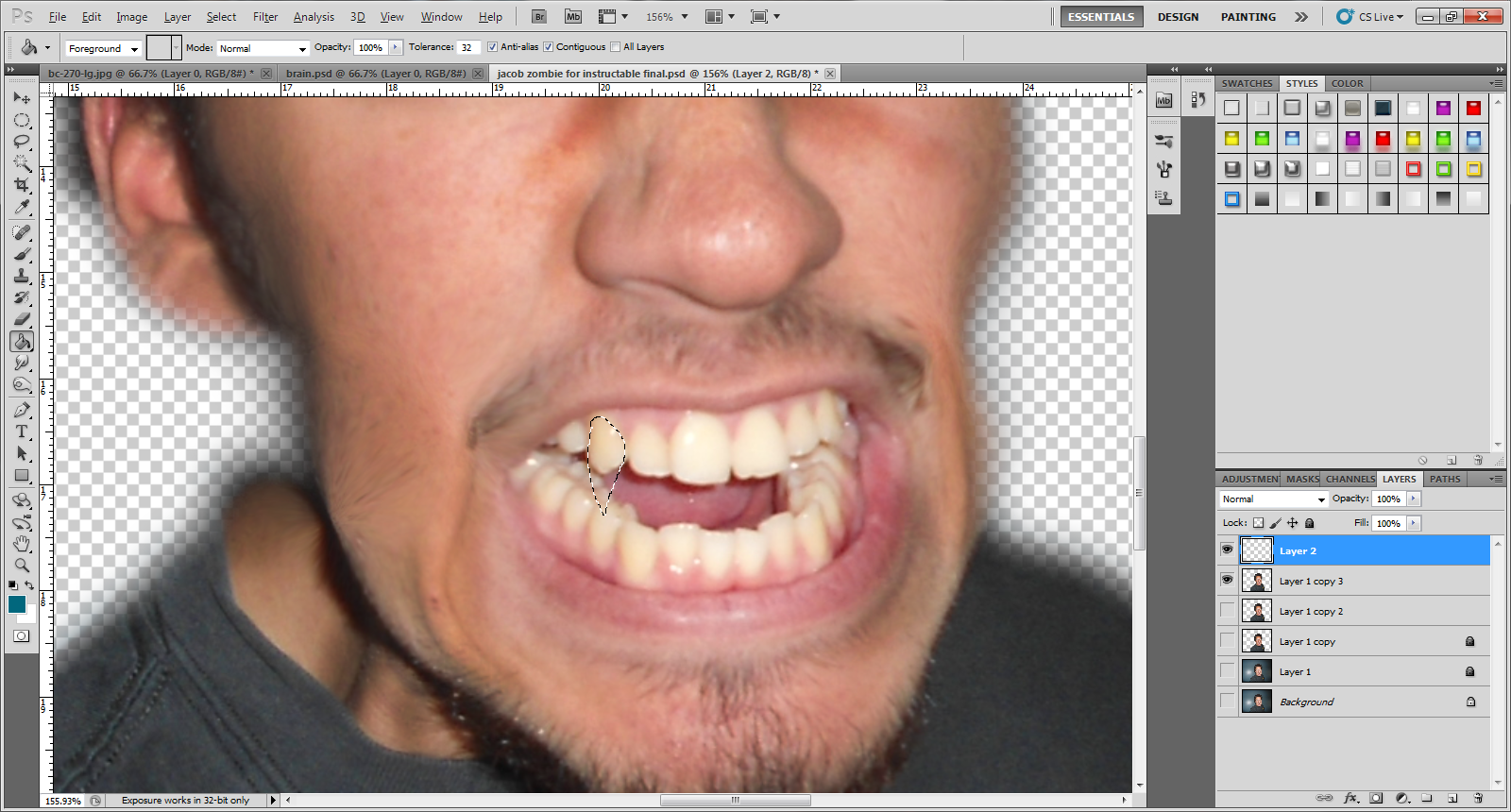Switch to the Channels tab

click(1350, 479)
